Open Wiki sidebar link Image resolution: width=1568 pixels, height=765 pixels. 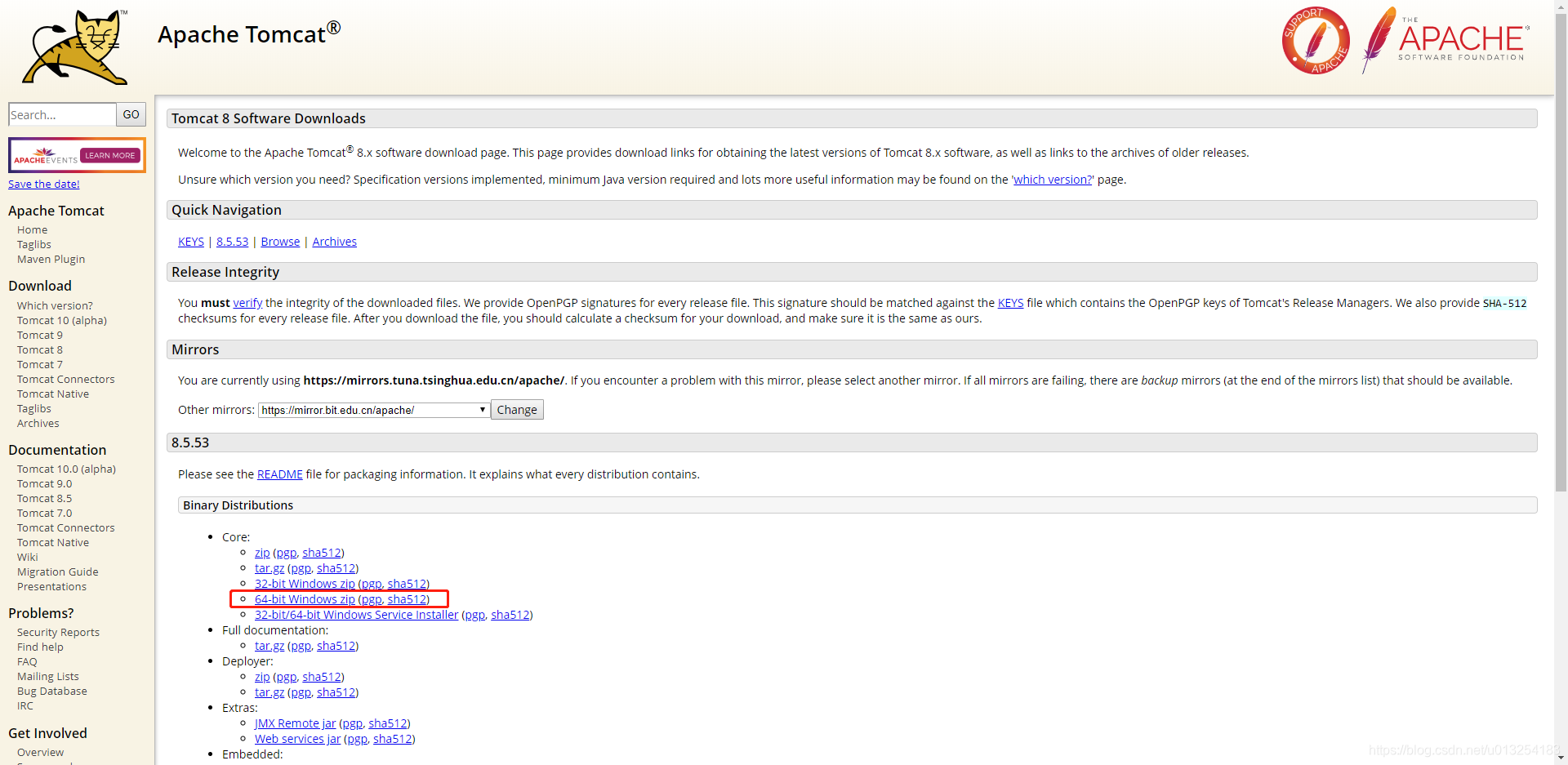[27, 558]
